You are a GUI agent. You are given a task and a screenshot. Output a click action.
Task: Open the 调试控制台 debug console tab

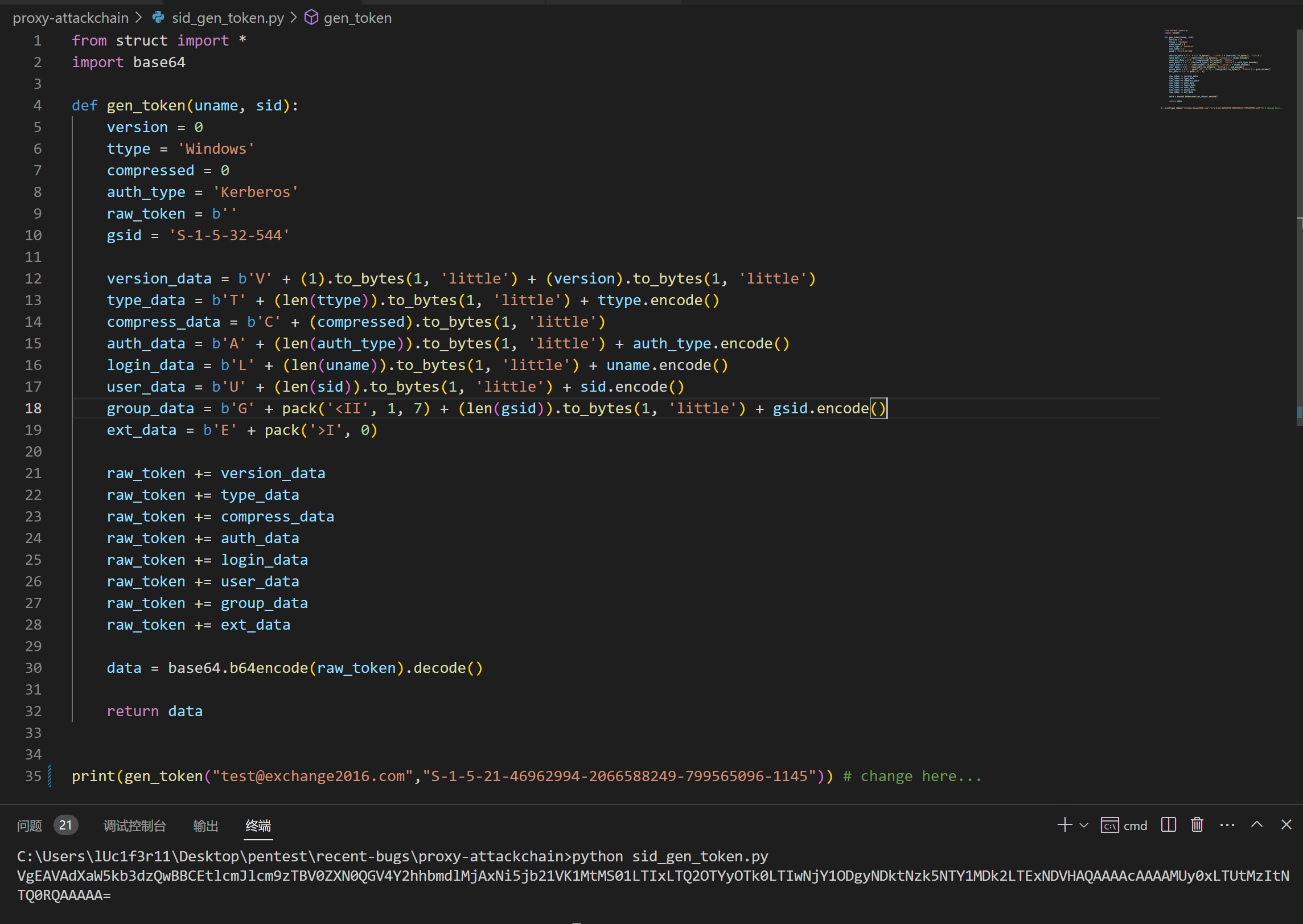coord(135,826)
